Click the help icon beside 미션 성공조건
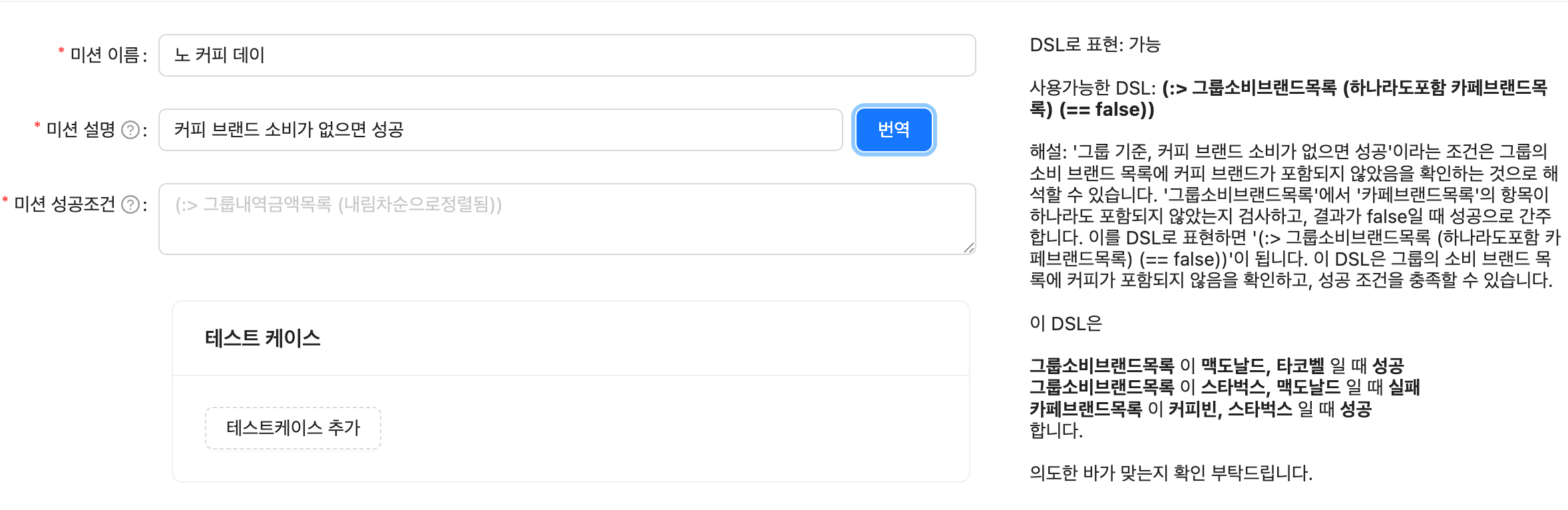 tap(131, 204)
